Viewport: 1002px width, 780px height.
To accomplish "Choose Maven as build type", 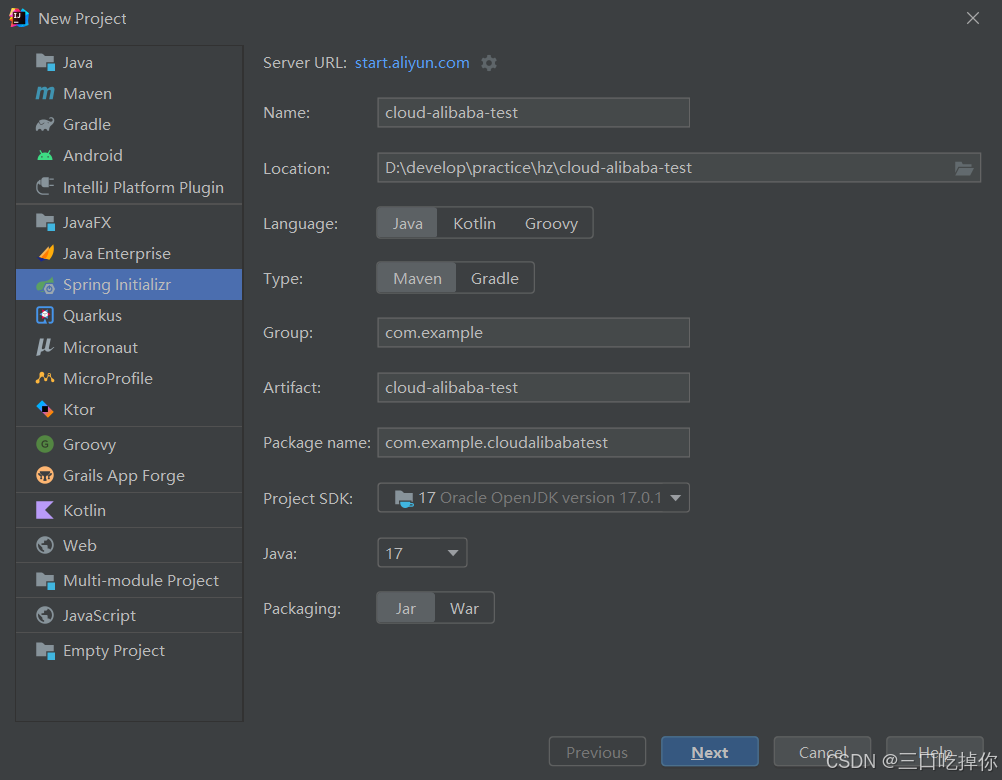I will tap(417, 278).
